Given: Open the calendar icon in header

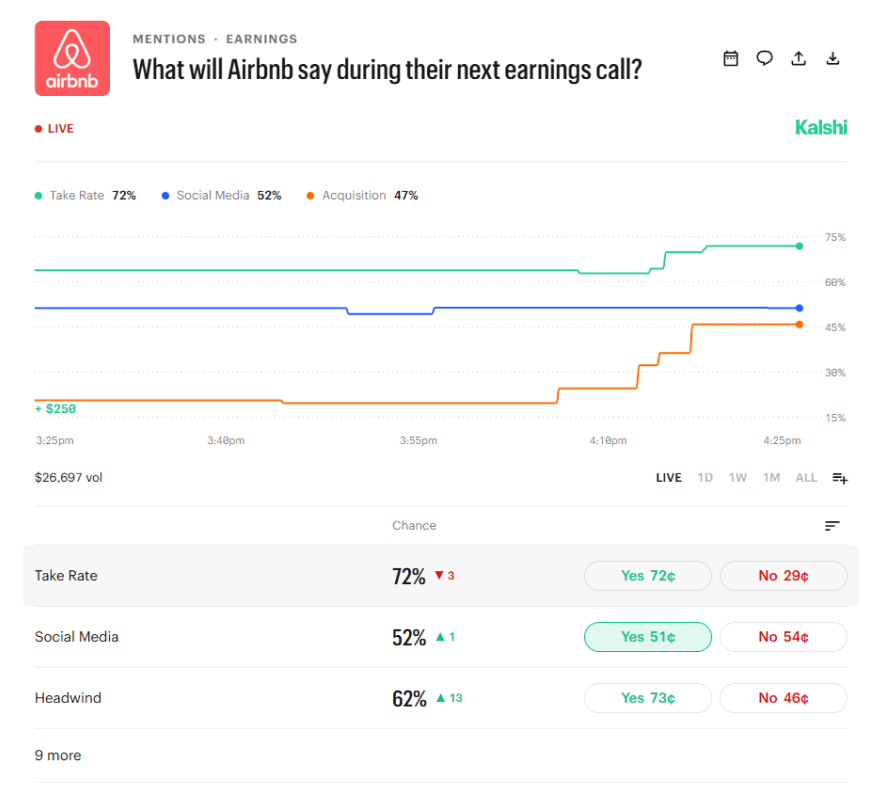Looking at the screenshot, I should pyautogui.click(x=731, y=59).
